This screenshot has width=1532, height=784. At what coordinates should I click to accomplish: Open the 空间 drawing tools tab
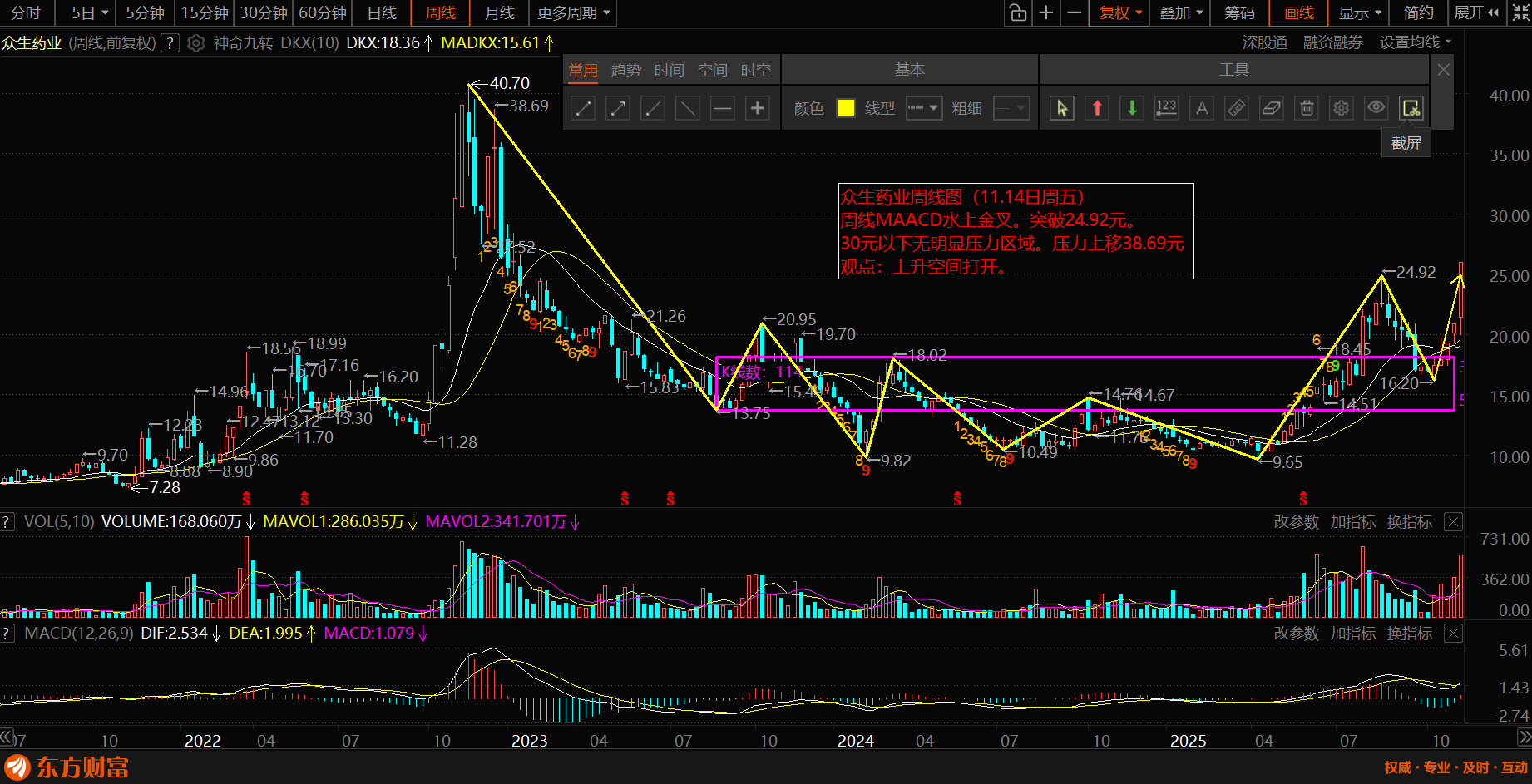(x=713, y=71)
